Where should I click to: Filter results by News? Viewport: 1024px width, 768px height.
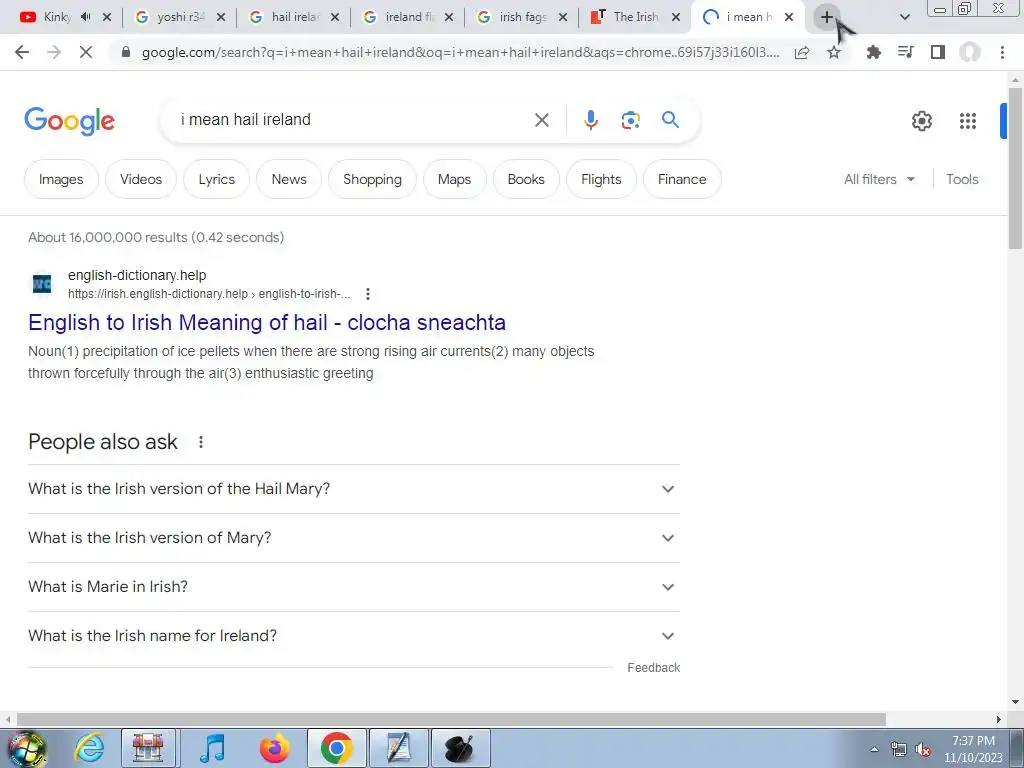pyautogui.click(x=289, y=179)
